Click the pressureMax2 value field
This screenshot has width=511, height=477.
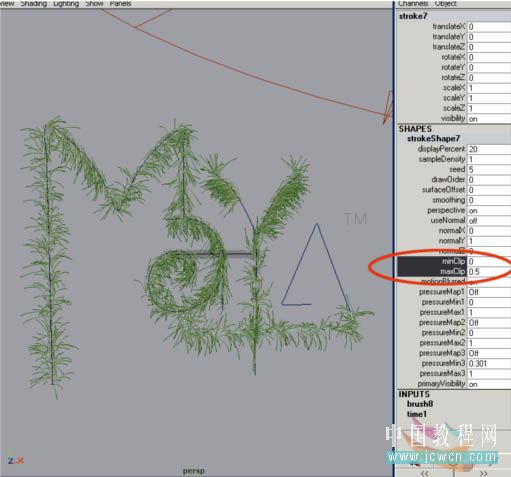coord(489,343)
